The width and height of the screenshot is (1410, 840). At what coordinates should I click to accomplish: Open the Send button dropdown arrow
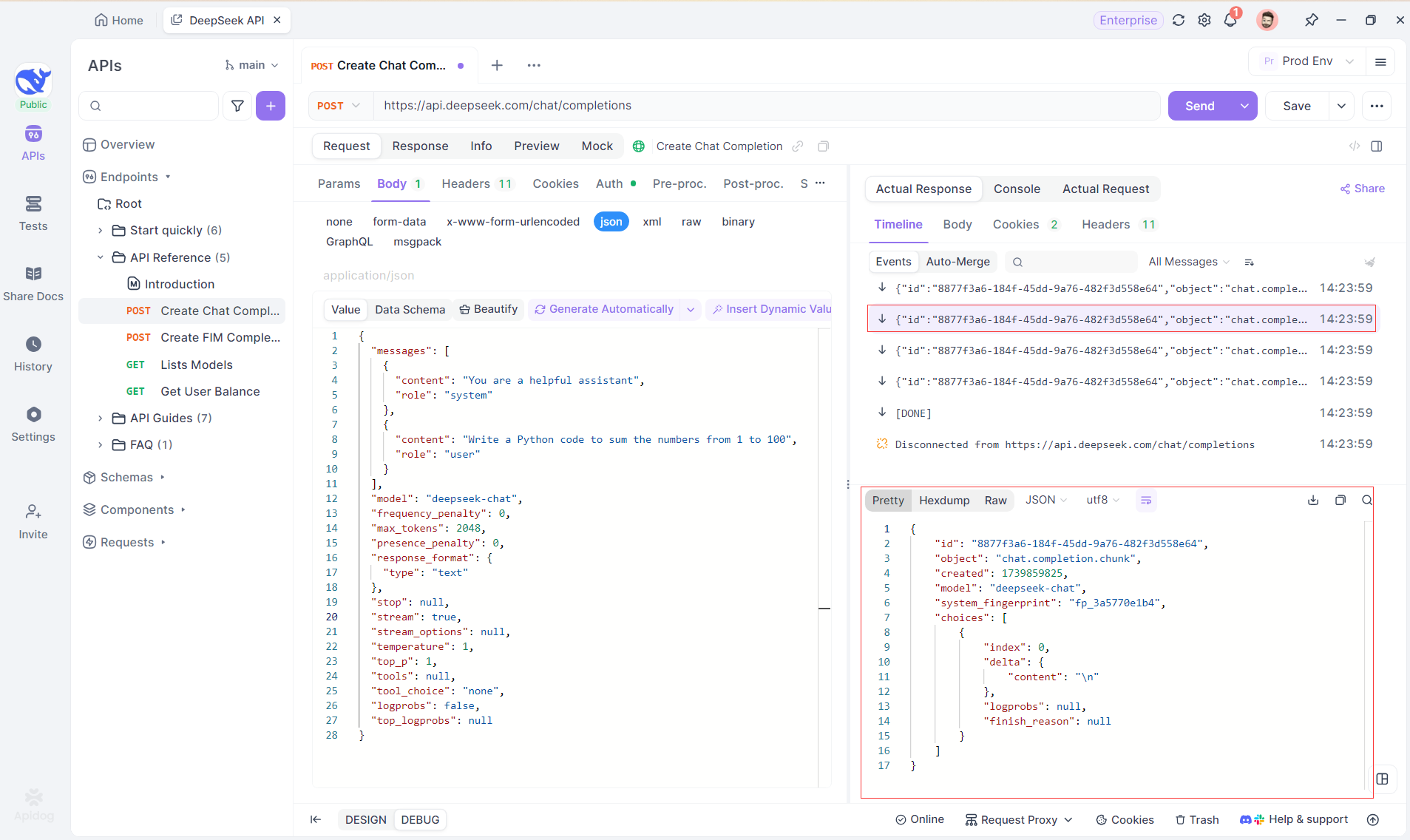coord(1244,106)
